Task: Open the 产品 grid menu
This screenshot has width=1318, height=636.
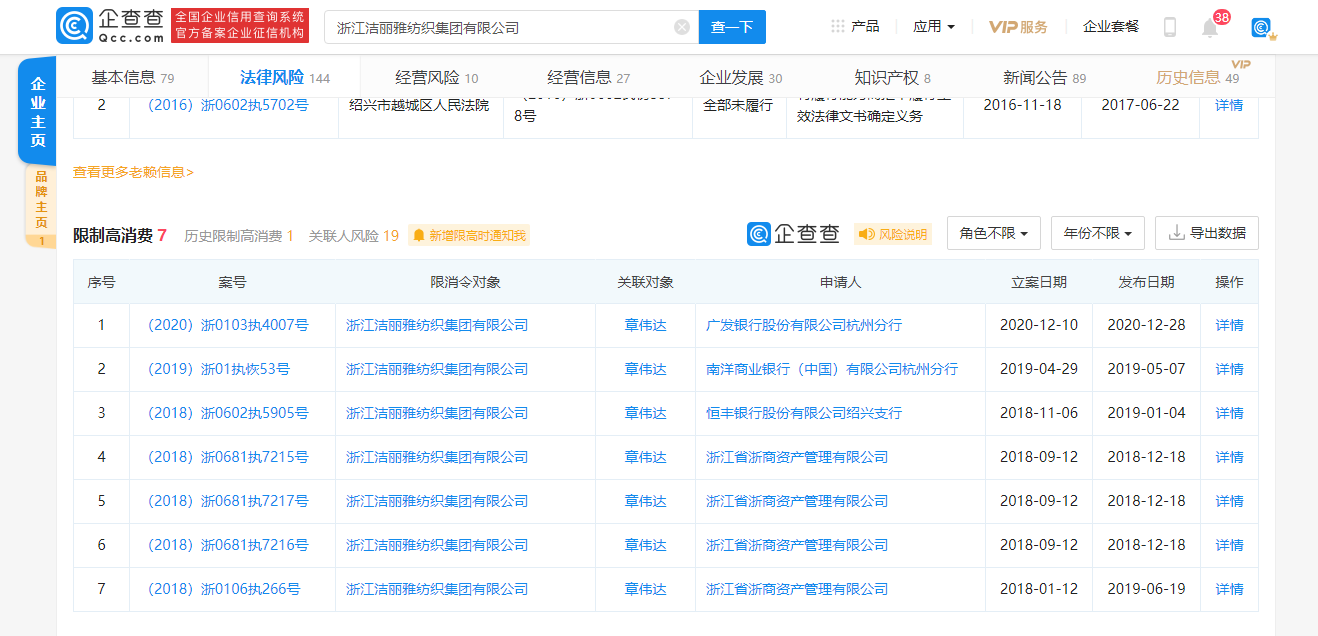Action: click(855, 26)
